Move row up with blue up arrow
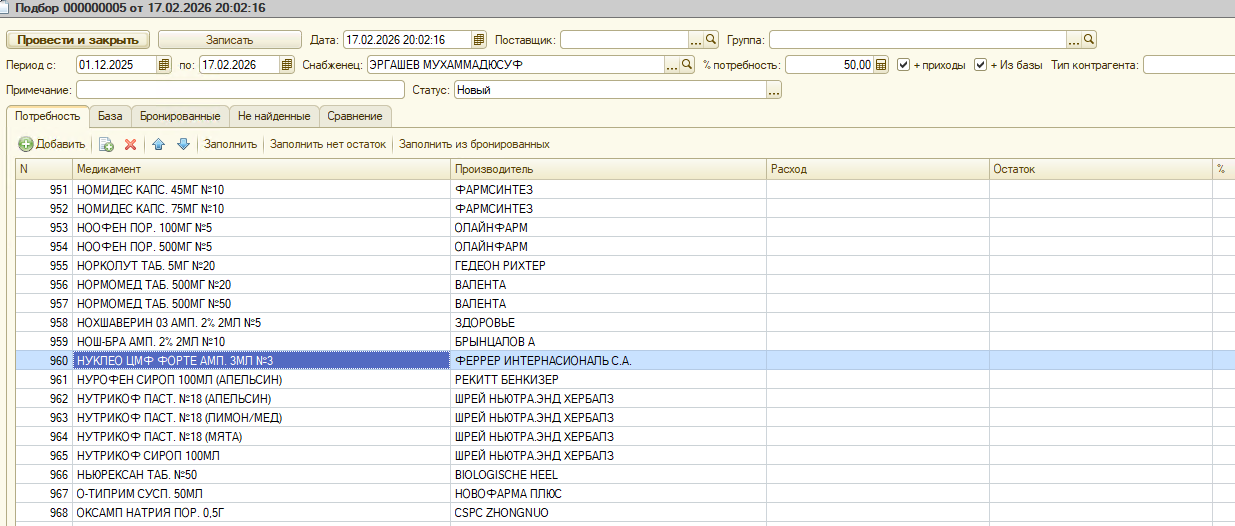 pyautogui.click(x=159, y=144)
